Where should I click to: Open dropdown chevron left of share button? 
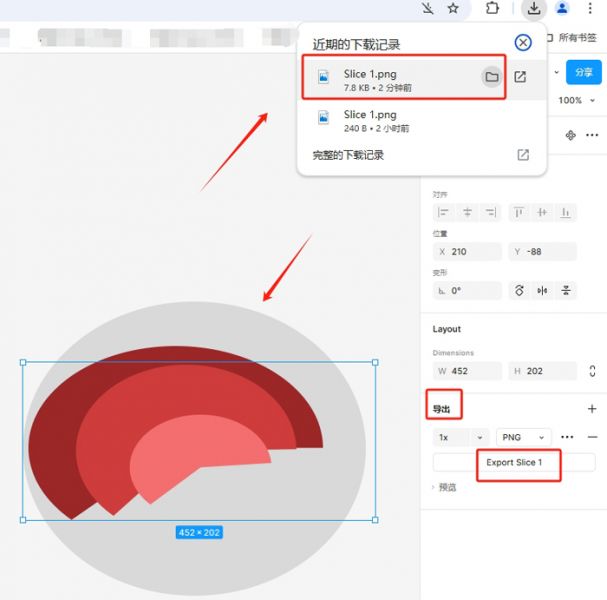(556, 72)
